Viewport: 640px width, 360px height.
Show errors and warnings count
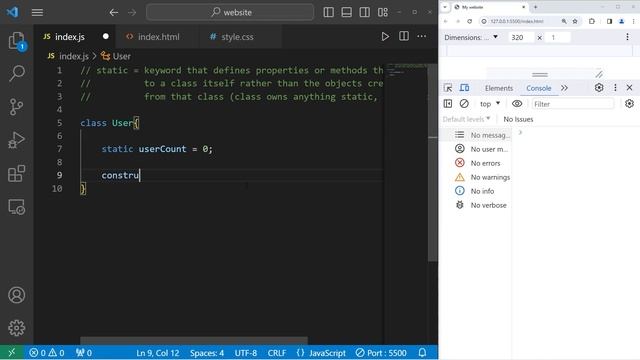[47, 353]
